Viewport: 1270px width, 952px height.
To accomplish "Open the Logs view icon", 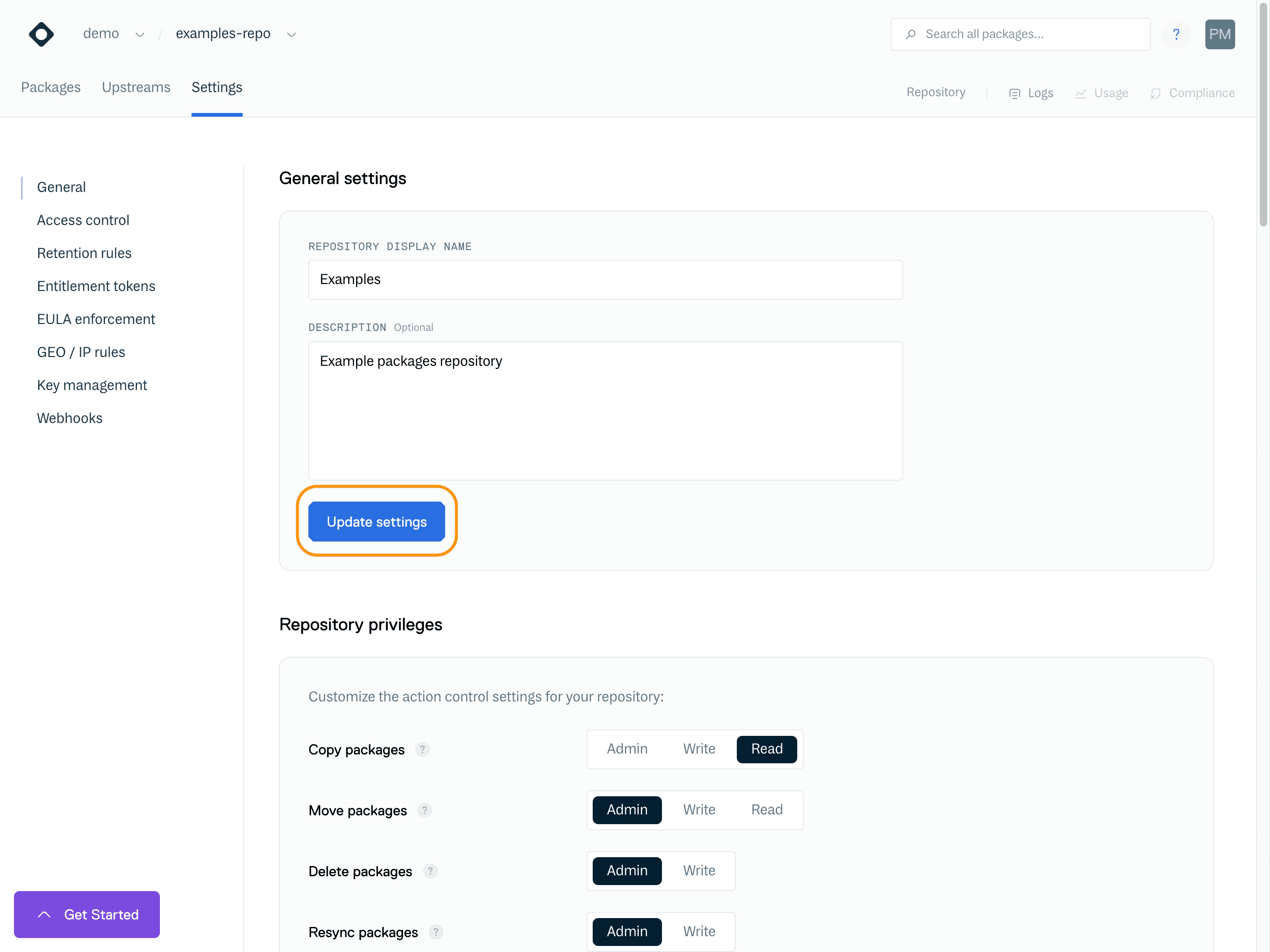I will click(x=1014, y=93).
